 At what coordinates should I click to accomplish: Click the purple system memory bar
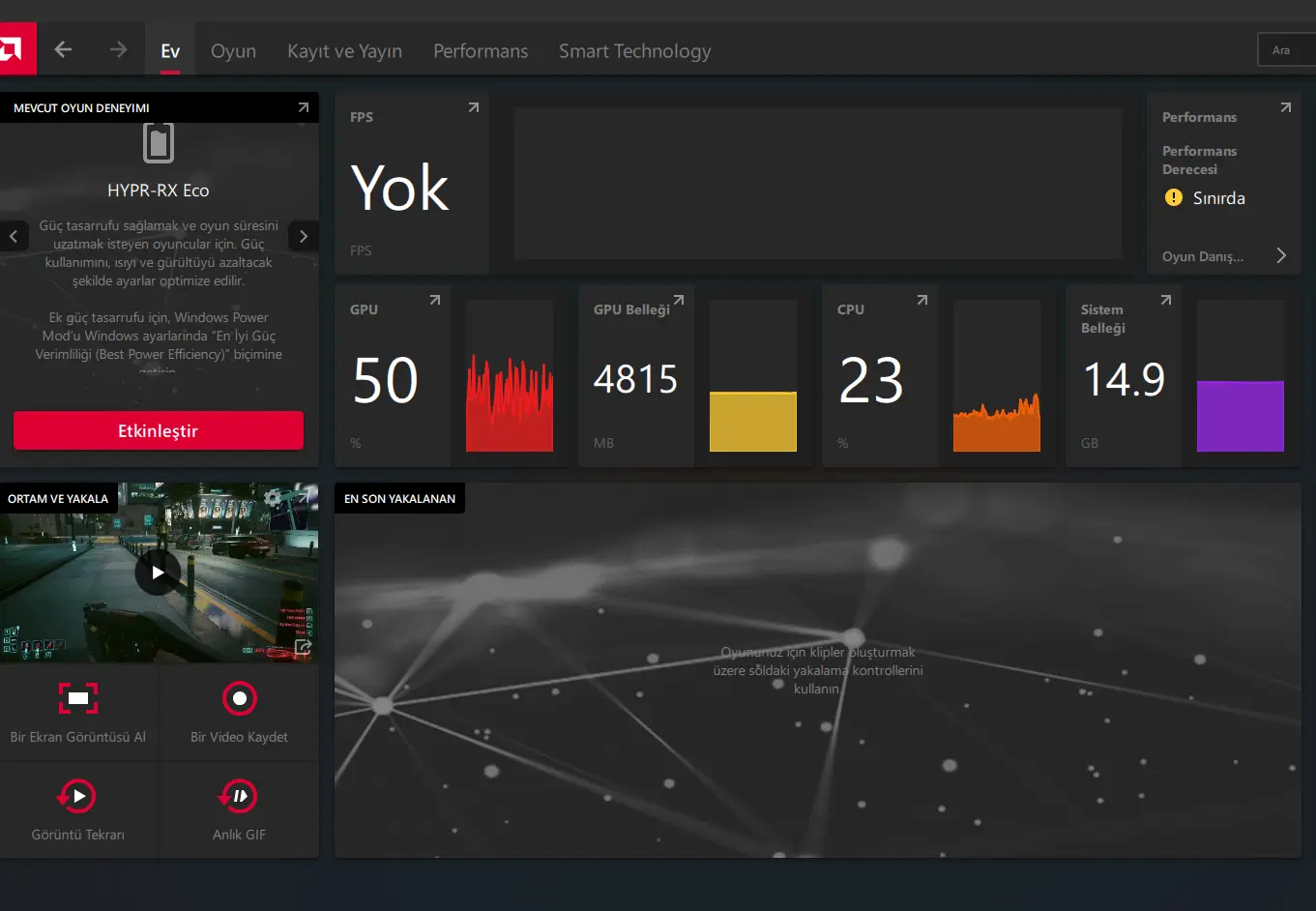[1241, 416]
